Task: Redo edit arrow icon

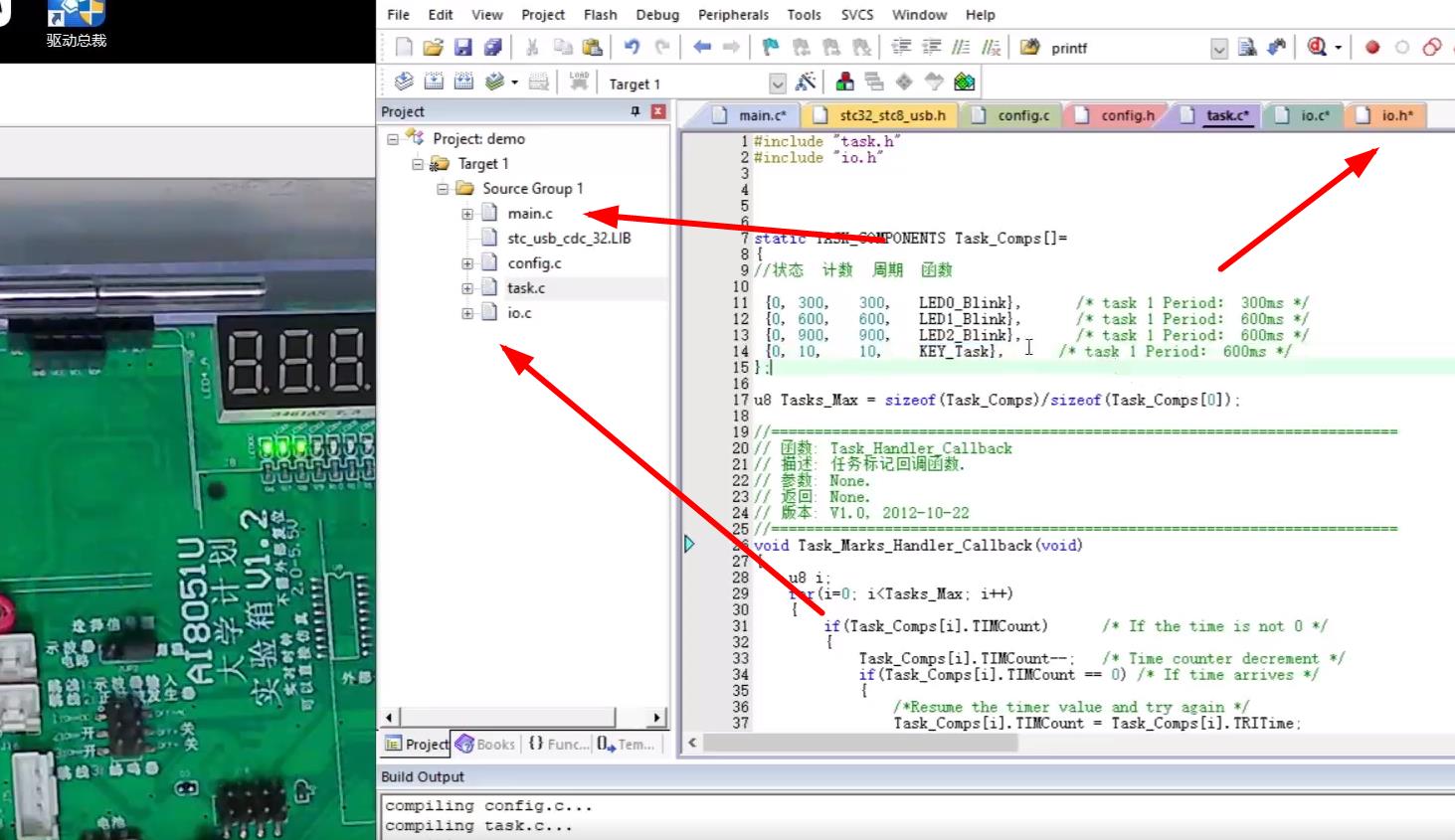Action: pyautogui.click(x=661, y=48)
